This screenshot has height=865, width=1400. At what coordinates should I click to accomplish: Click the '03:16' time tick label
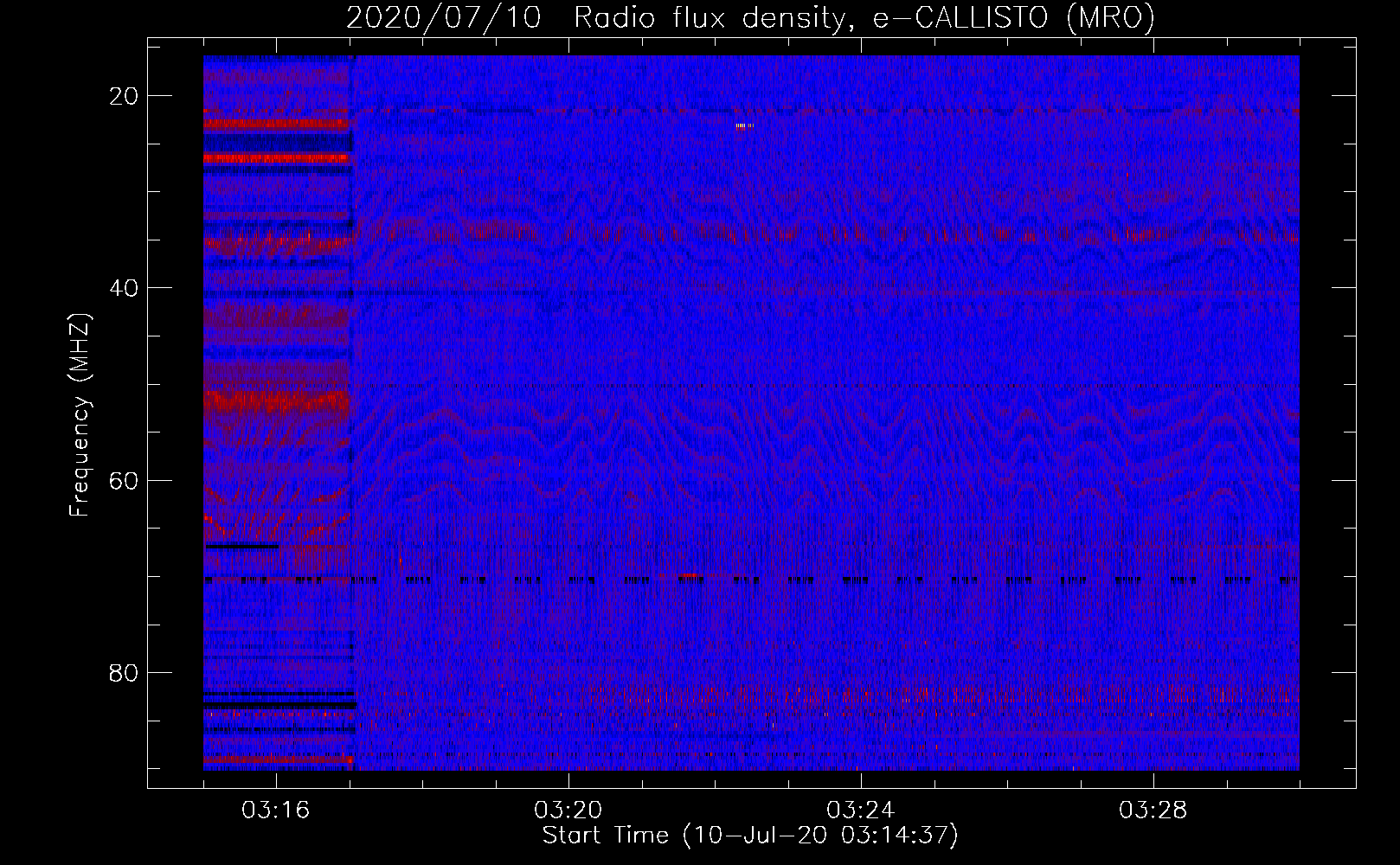point(276,811)
